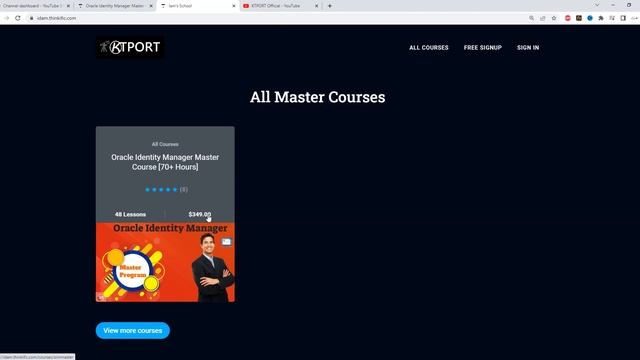
Task: Click the View more courses button
Action: pyautogui.click(x=133, y=331)
